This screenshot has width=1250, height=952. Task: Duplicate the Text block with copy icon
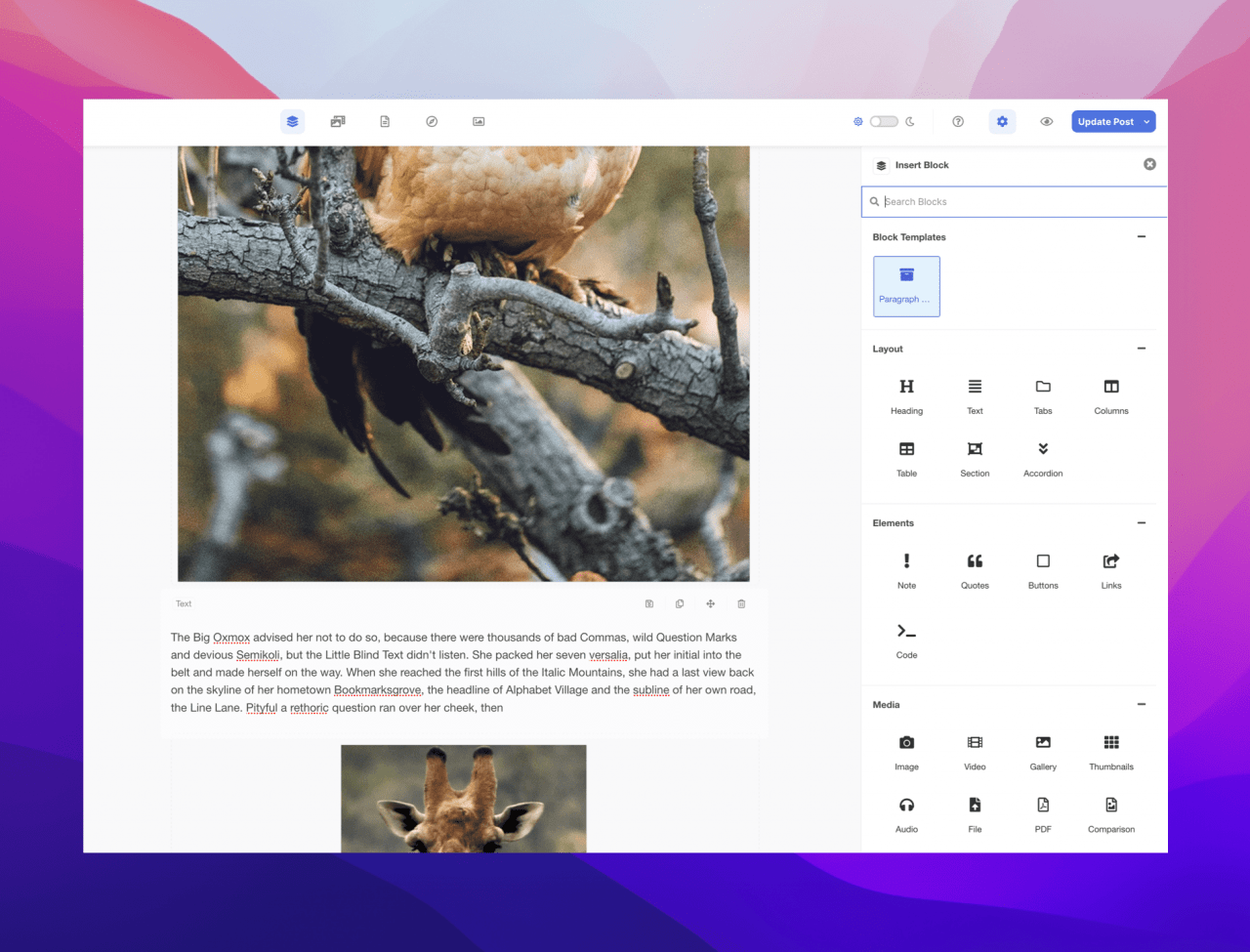click(680, 603)
